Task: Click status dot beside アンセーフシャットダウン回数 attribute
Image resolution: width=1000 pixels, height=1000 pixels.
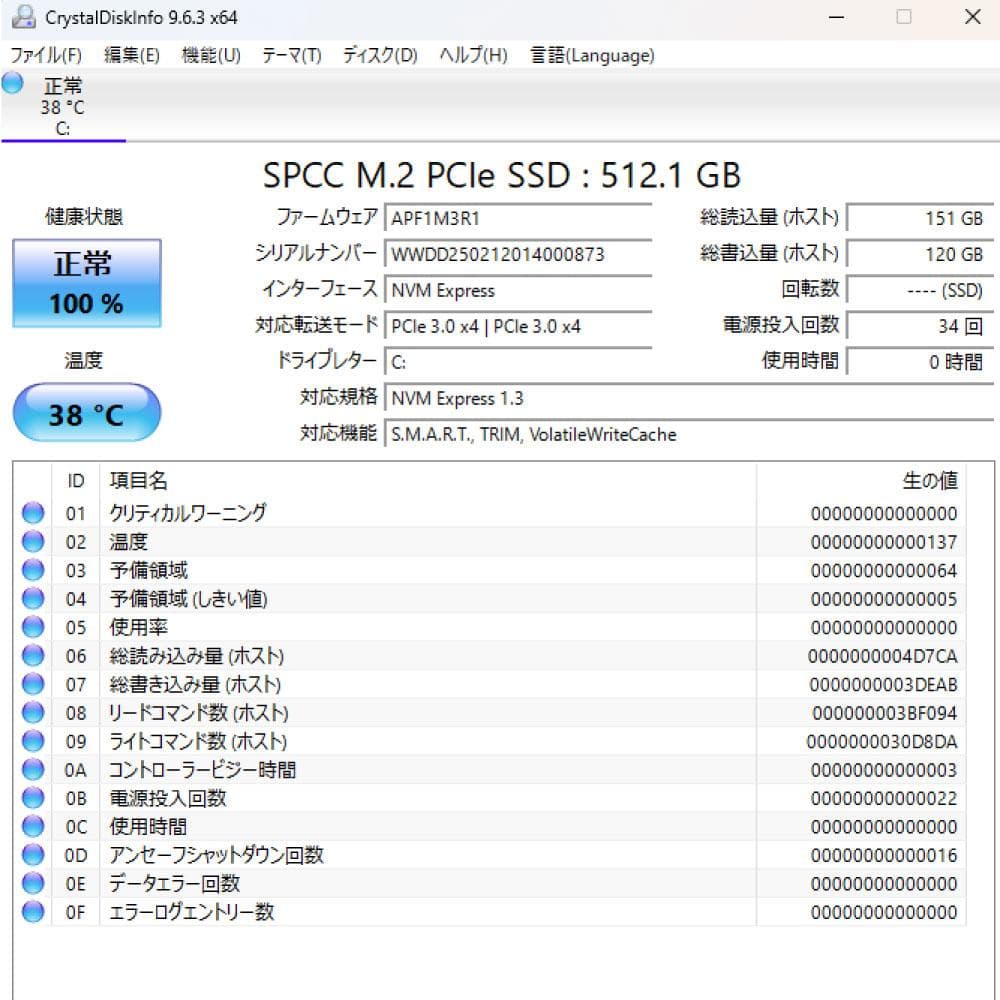Action: pos(33,855)
